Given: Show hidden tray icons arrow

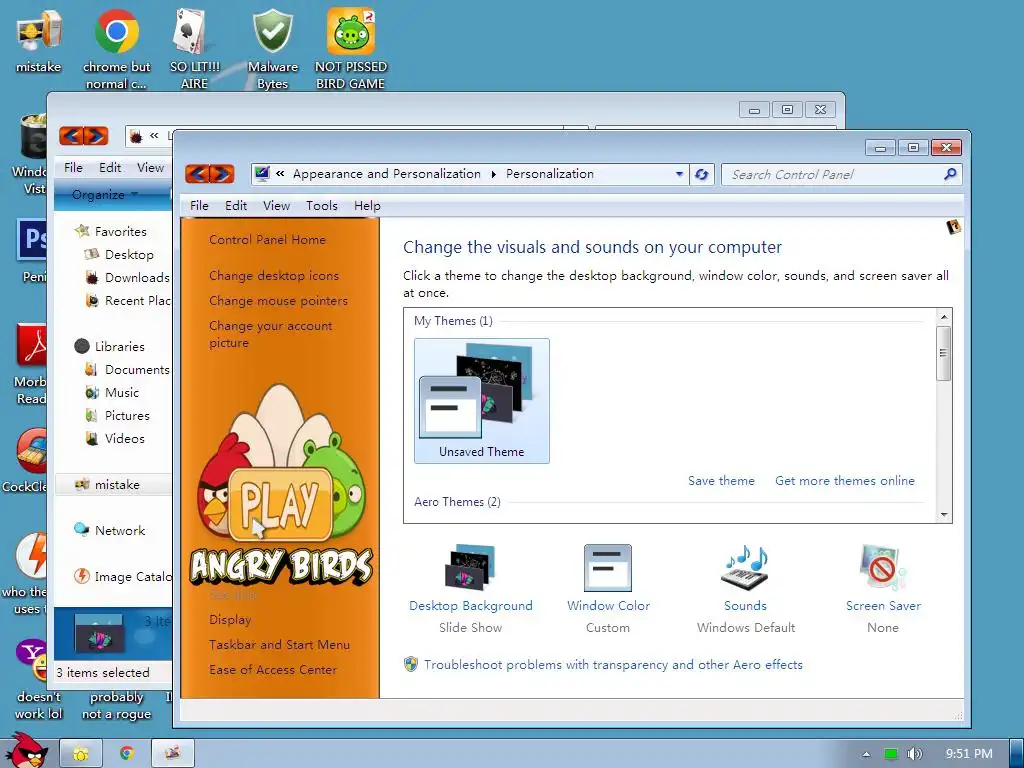Looking at the screenshot, I should point(866,754).
